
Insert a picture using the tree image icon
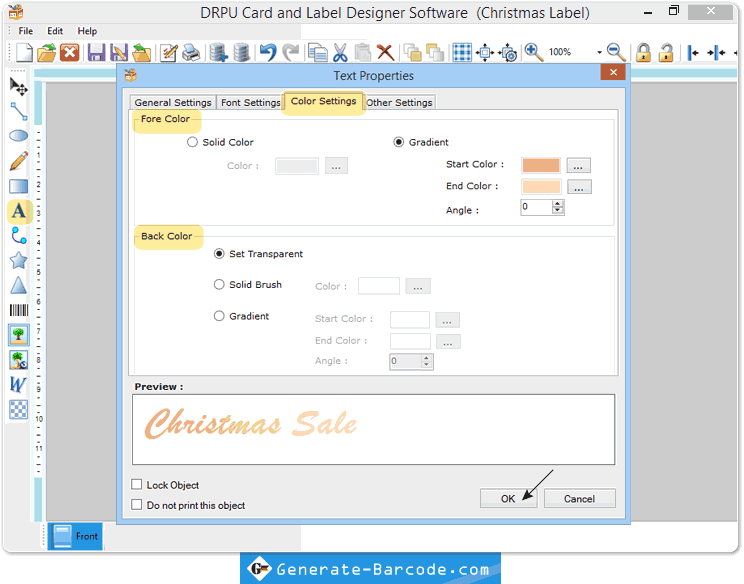(x=19, y=335)
